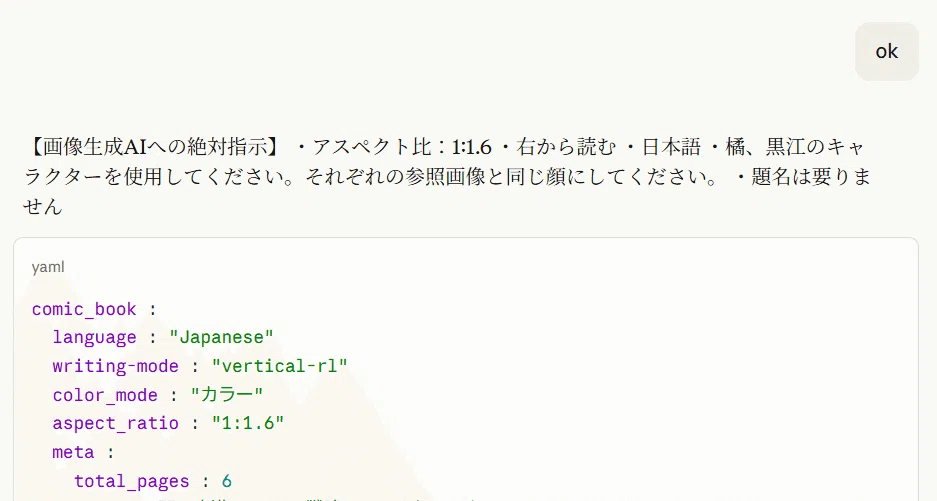Click the 題名は要りま text in the message

(x=811, y=176)
